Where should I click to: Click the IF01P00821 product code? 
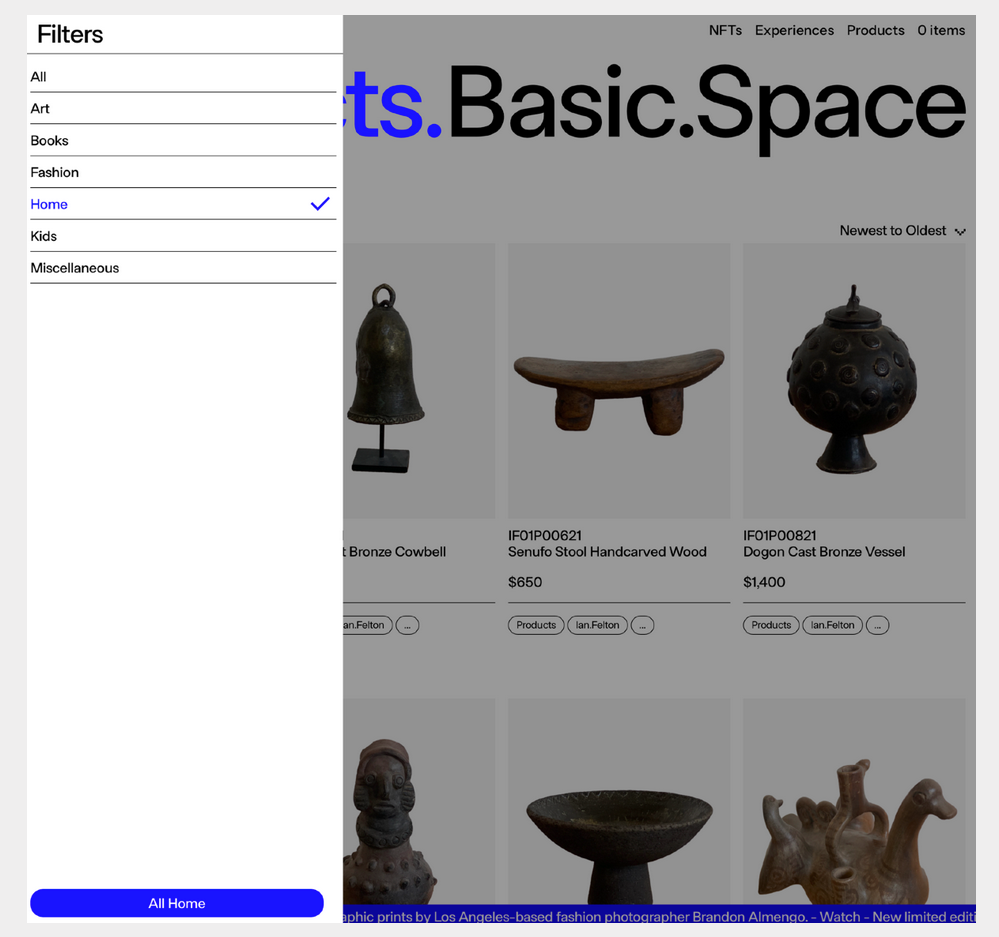tap(780, 536)
